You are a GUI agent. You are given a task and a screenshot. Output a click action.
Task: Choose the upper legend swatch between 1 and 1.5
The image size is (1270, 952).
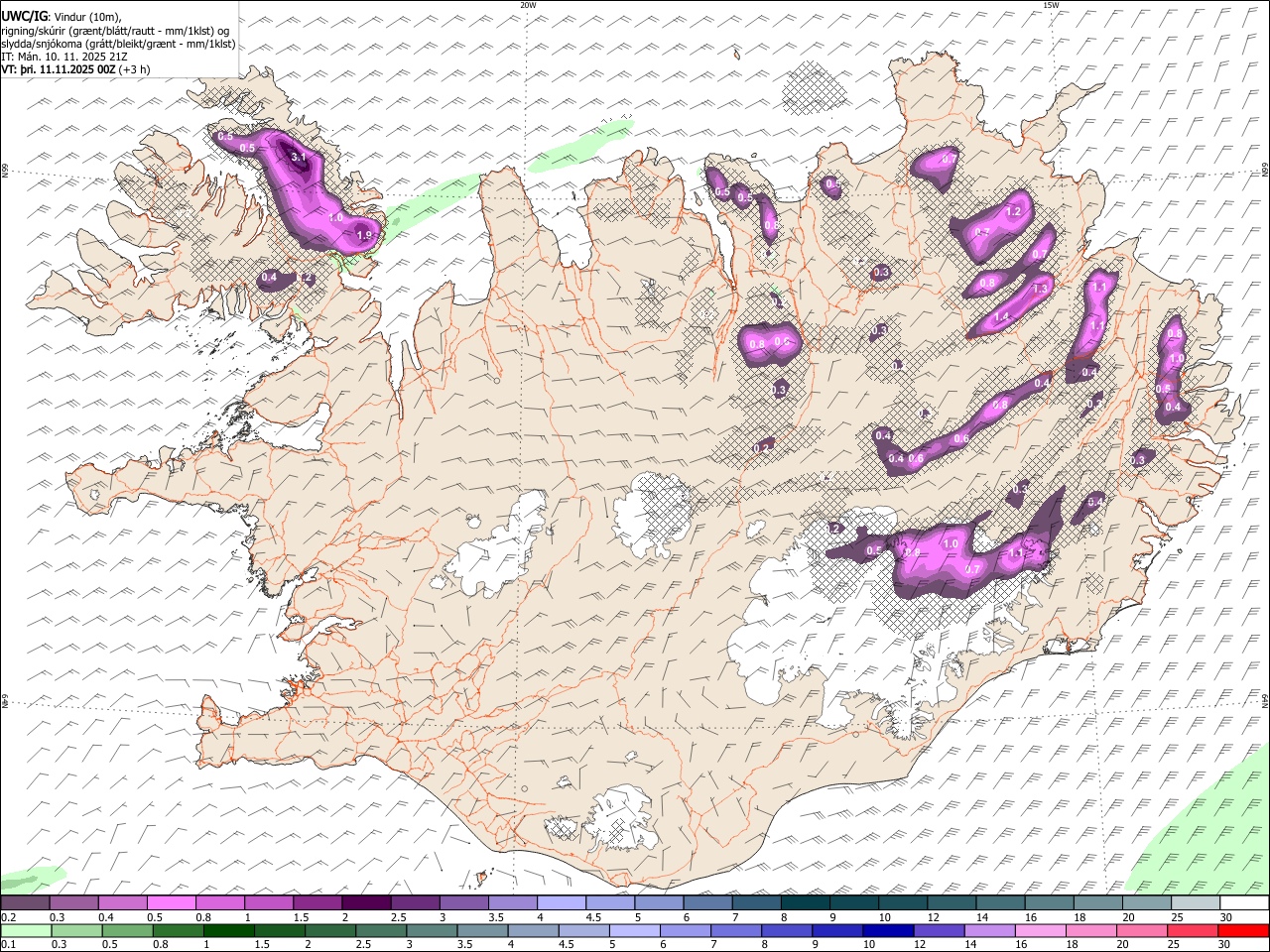click(x=268, y=902)
